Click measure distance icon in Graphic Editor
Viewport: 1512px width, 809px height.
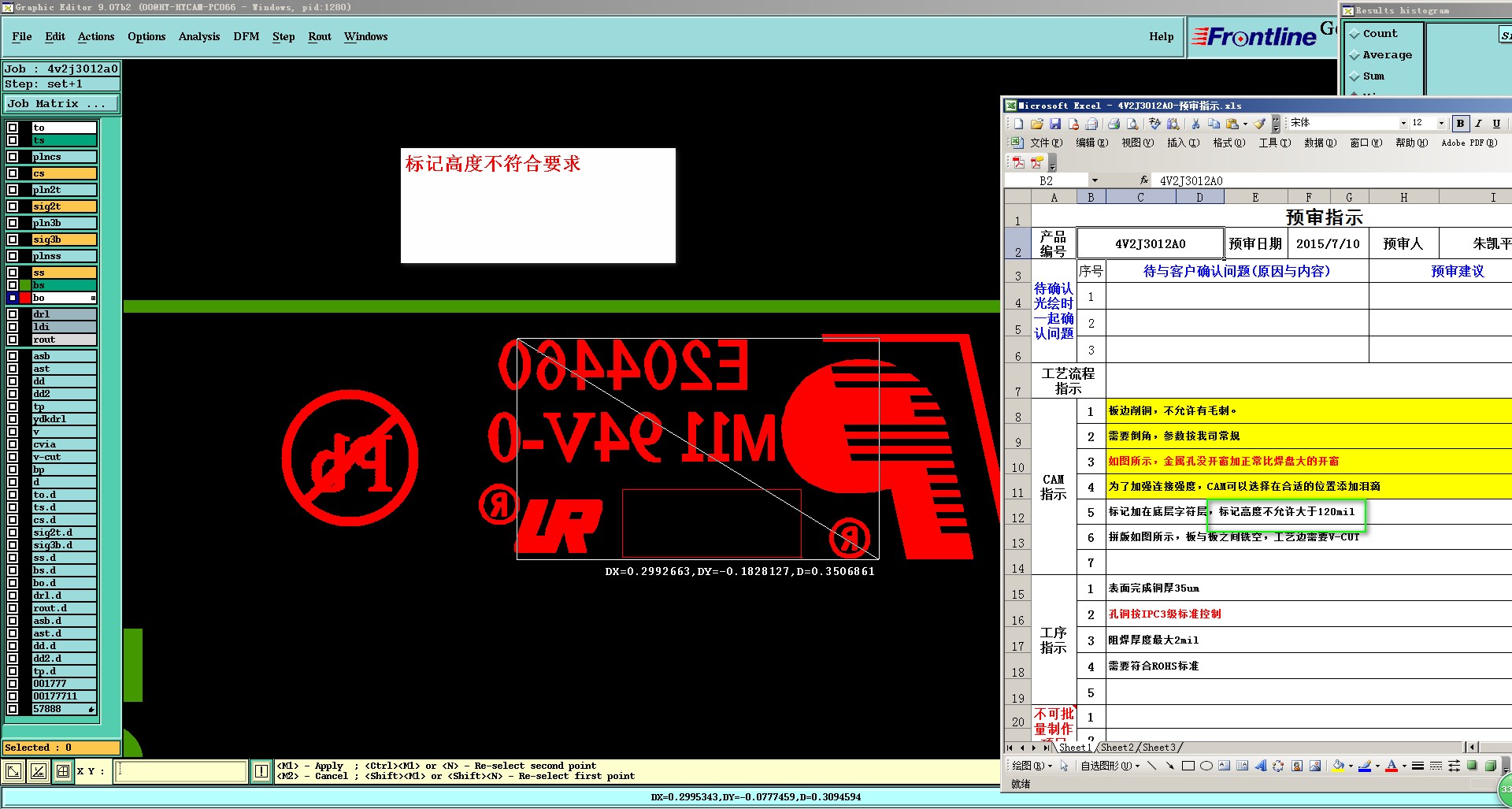[13, 772]
